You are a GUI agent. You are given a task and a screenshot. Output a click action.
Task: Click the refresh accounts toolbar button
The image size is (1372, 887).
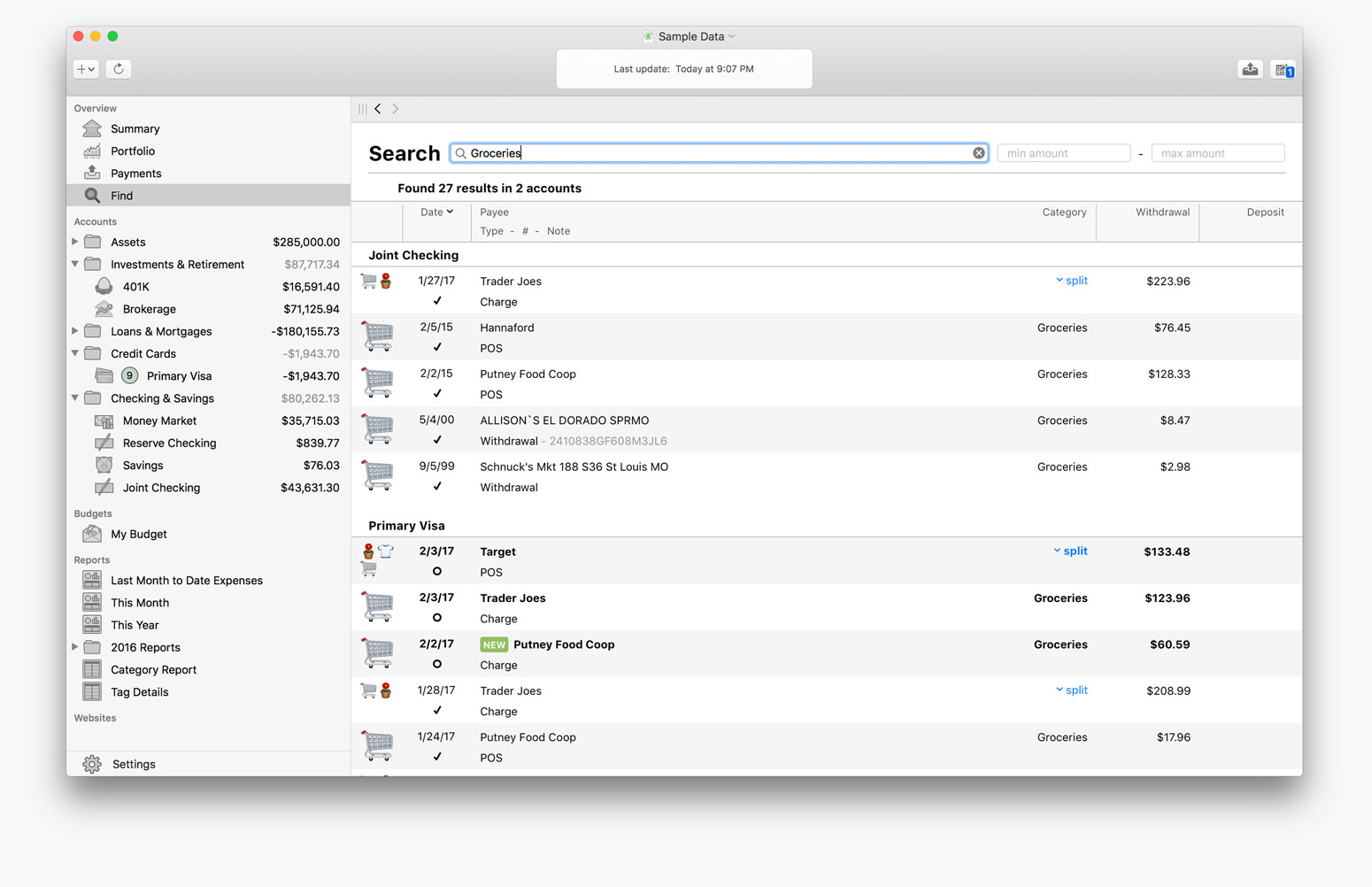click(x=119, y=69)
